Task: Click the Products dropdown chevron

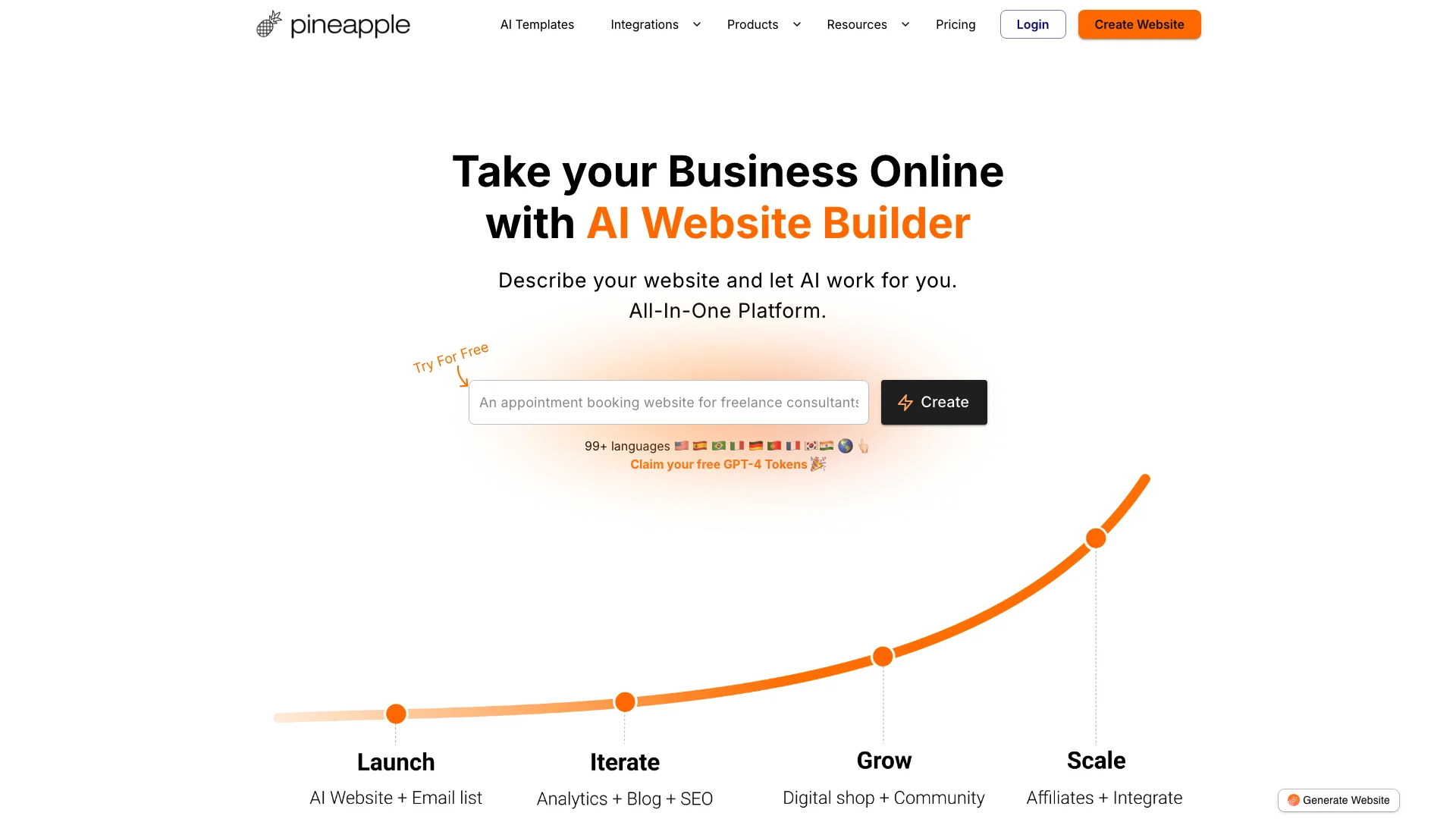Action: click(x=795, y=24)
